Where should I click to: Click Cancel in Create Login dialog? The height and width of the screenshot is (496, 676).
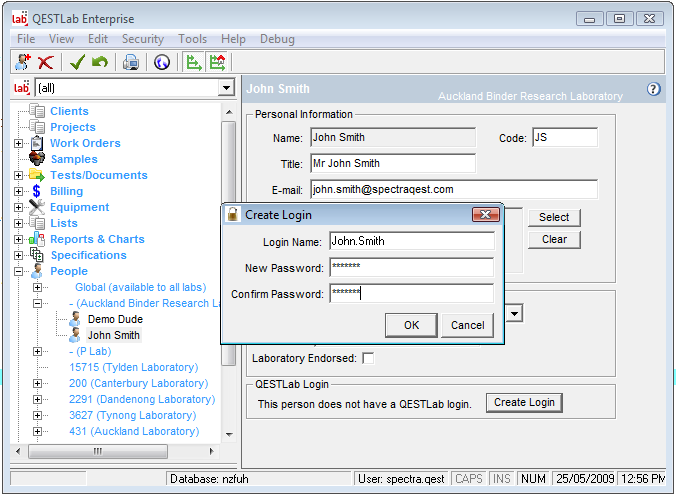pyautogui.click(x=467, y=325)
